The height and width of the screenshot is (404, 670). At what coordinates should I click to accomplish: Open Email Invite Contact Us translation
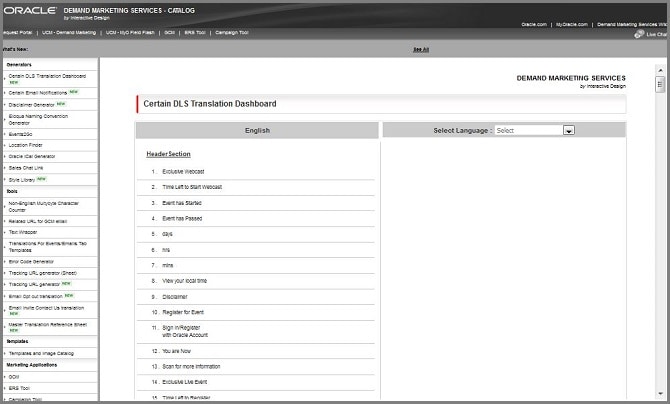[46, 308]
